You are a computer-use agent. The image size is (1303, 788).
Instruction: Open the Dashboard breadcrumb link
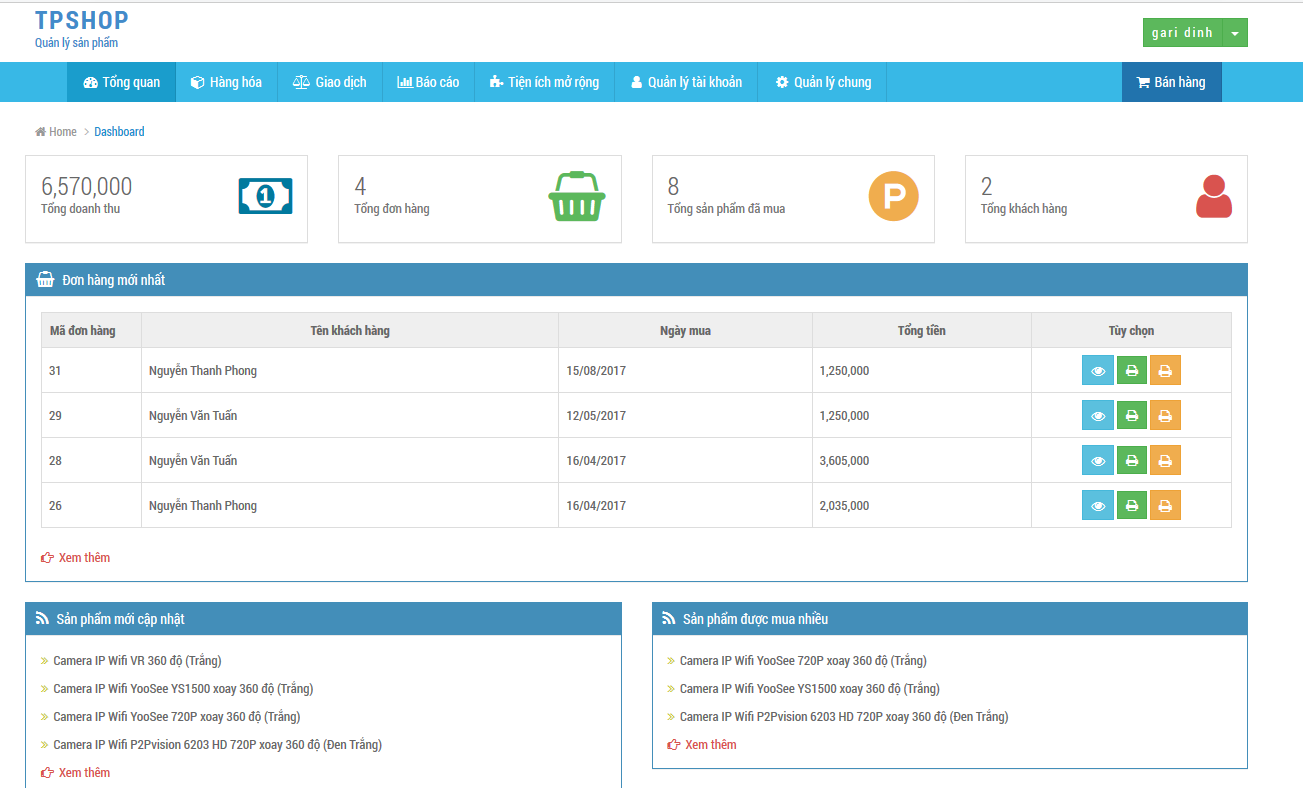pyautogui.click(x=118, y=131)
